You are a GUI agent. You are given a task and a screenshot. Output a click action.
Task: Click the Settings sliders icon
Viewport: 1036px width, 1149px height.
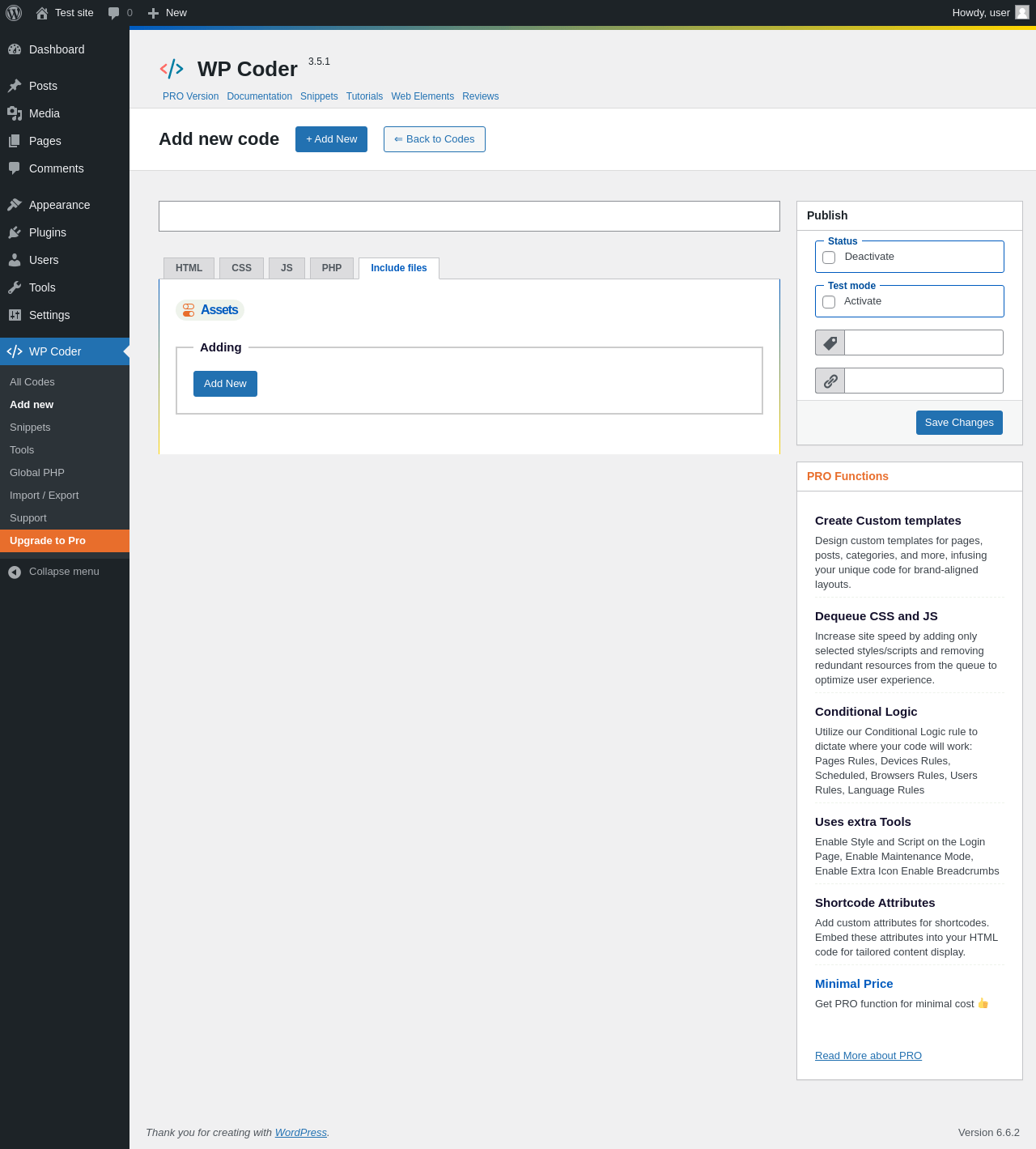click(x=15, y=315)
